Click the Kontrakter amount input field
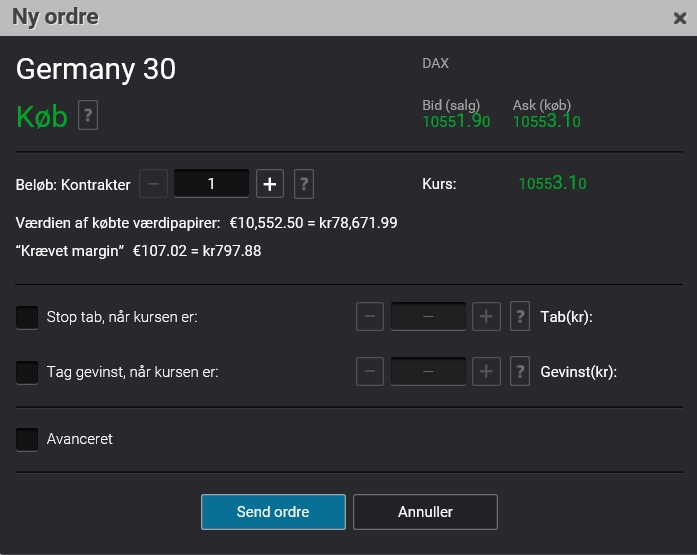The width and height of the screenshot is (697, 555). 211,184
